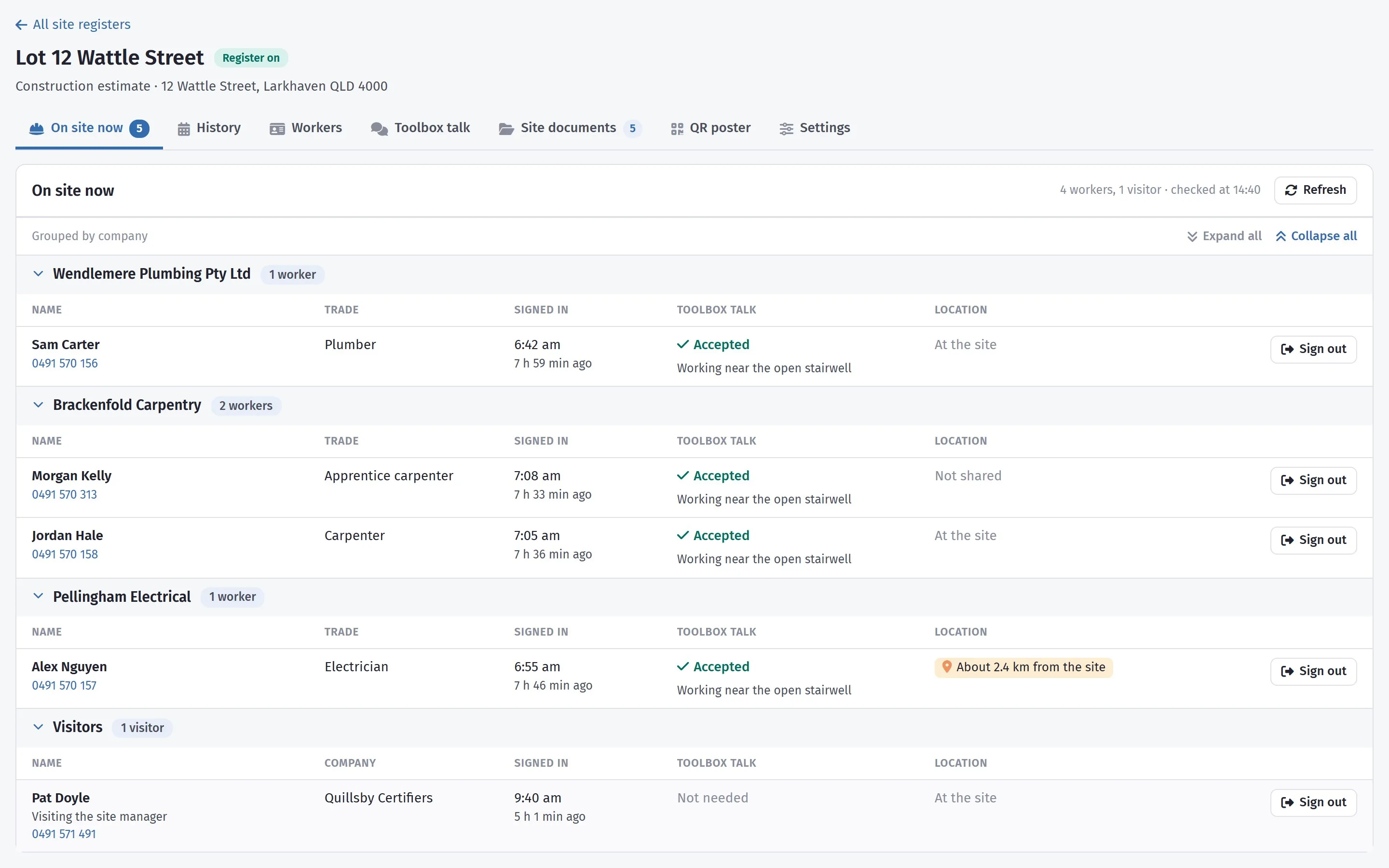Click the green check next to Sam Carter's Accepted
The image size is (1389, 868).
(683, 344)
